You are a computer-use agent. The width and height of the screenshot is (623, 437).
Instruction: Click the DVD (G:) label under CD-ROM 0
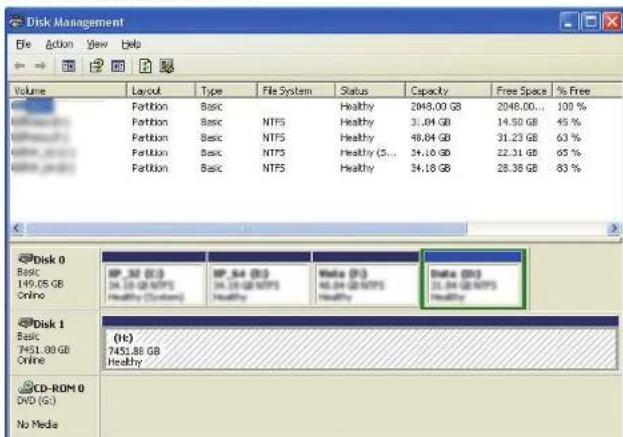click(x=37, y=400)
